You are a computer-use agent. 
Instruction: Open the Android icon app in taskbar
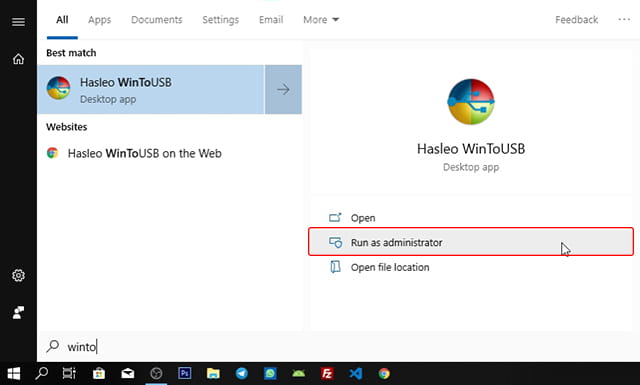pos(299,373)
